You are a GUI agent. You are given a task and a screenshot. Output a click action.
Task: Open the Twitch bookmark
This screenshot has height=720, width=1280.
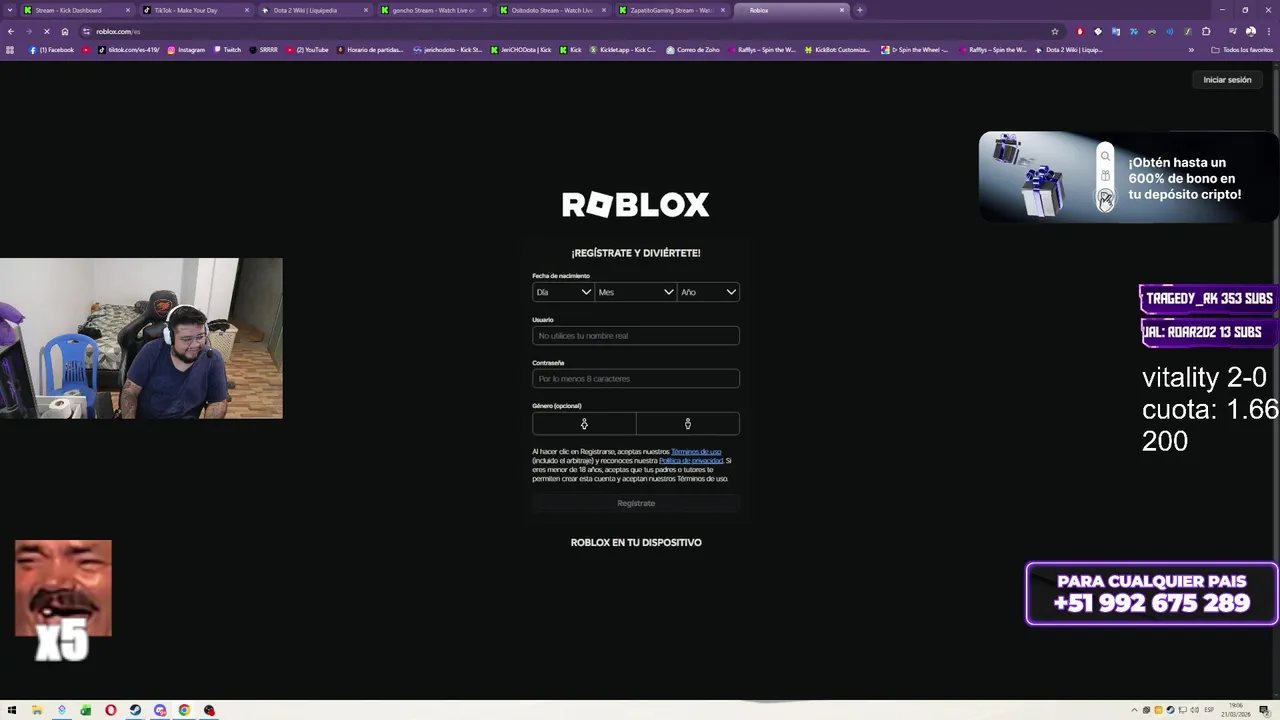pos(227,50)
